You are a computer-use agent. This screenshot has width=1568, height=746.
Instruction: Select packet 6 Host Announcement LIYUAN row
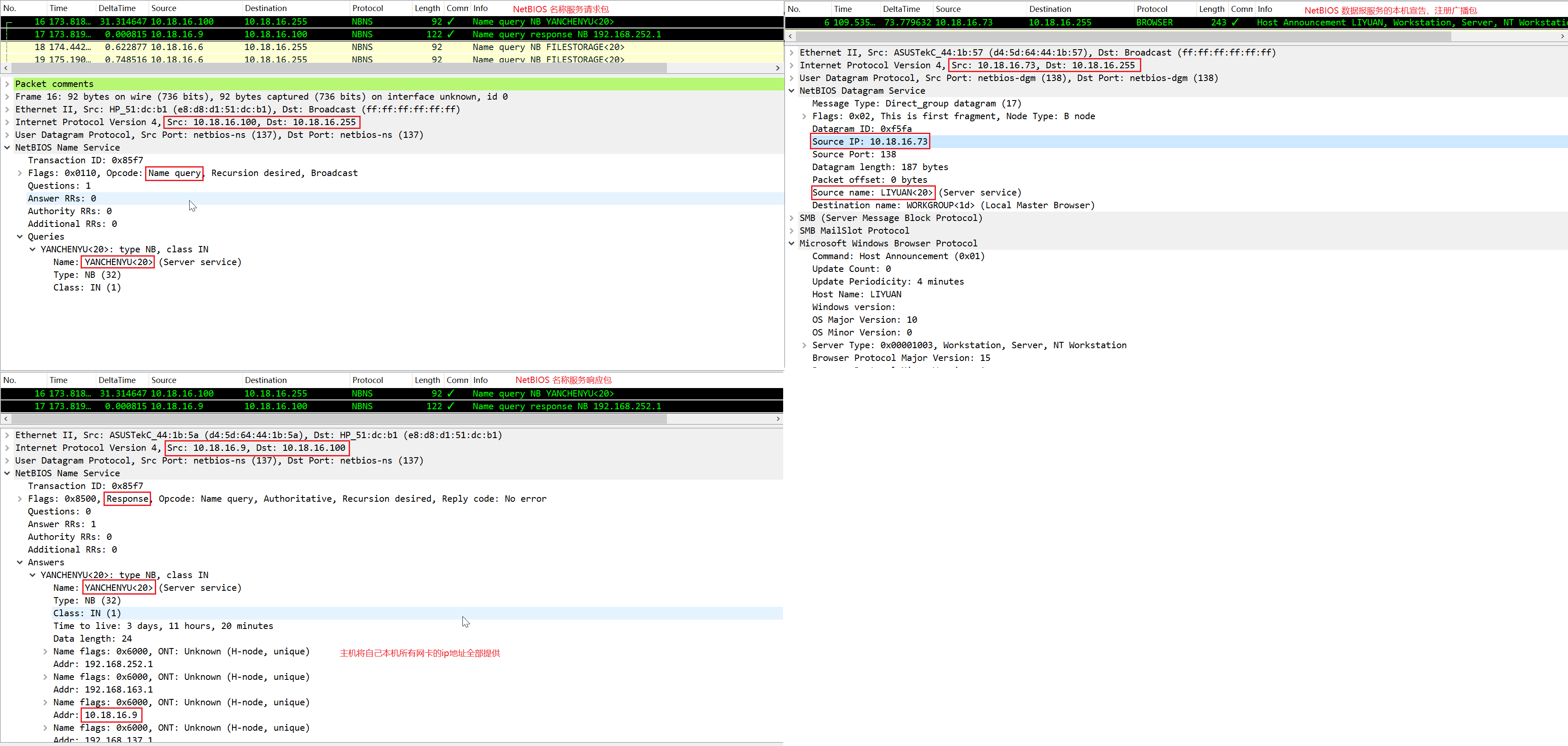pyautogui.click(x=1156, y=22)
